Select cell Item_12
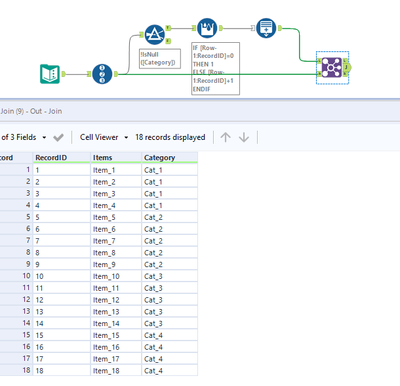Screen dimensions: 400x386 116,300
